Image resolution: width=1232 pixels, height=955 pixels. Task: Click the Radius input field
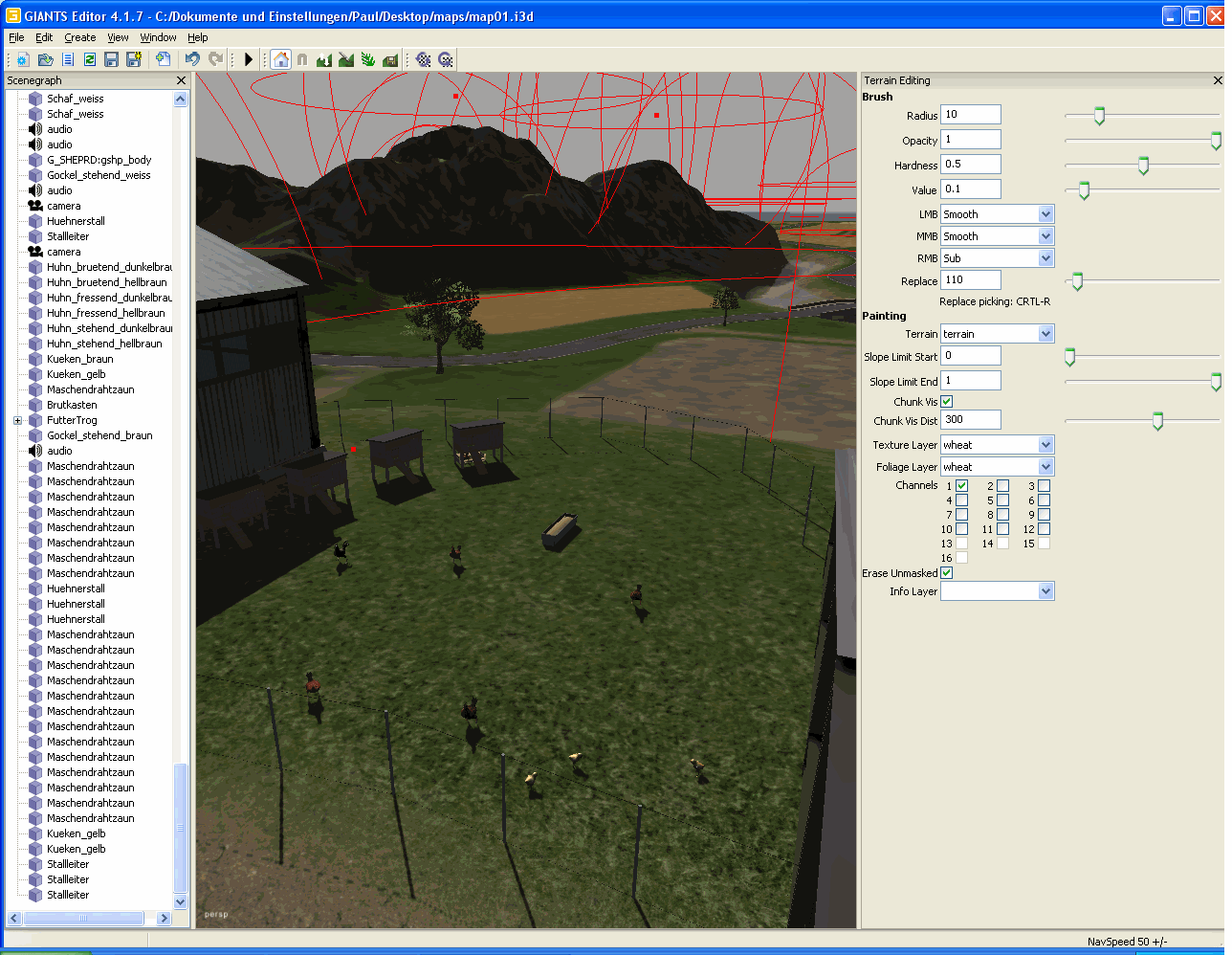[x=970, y=115]
